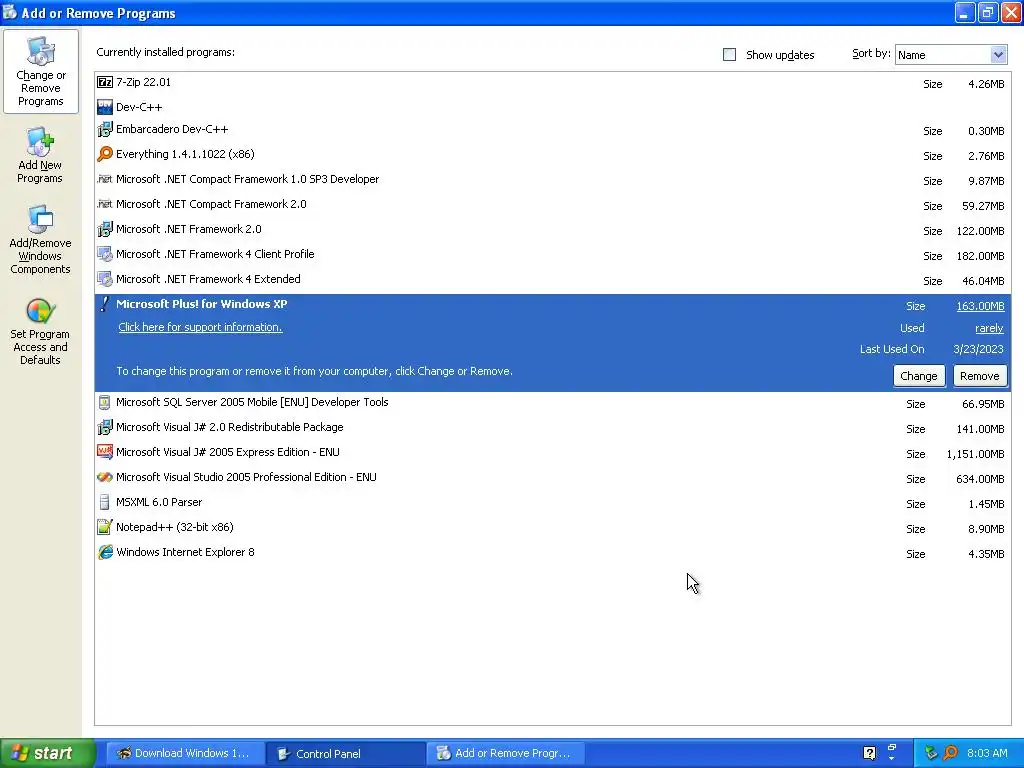Open Change or Remove Programs sidebar section
Screen dimensions: 1024x768
tap(40, 71)
